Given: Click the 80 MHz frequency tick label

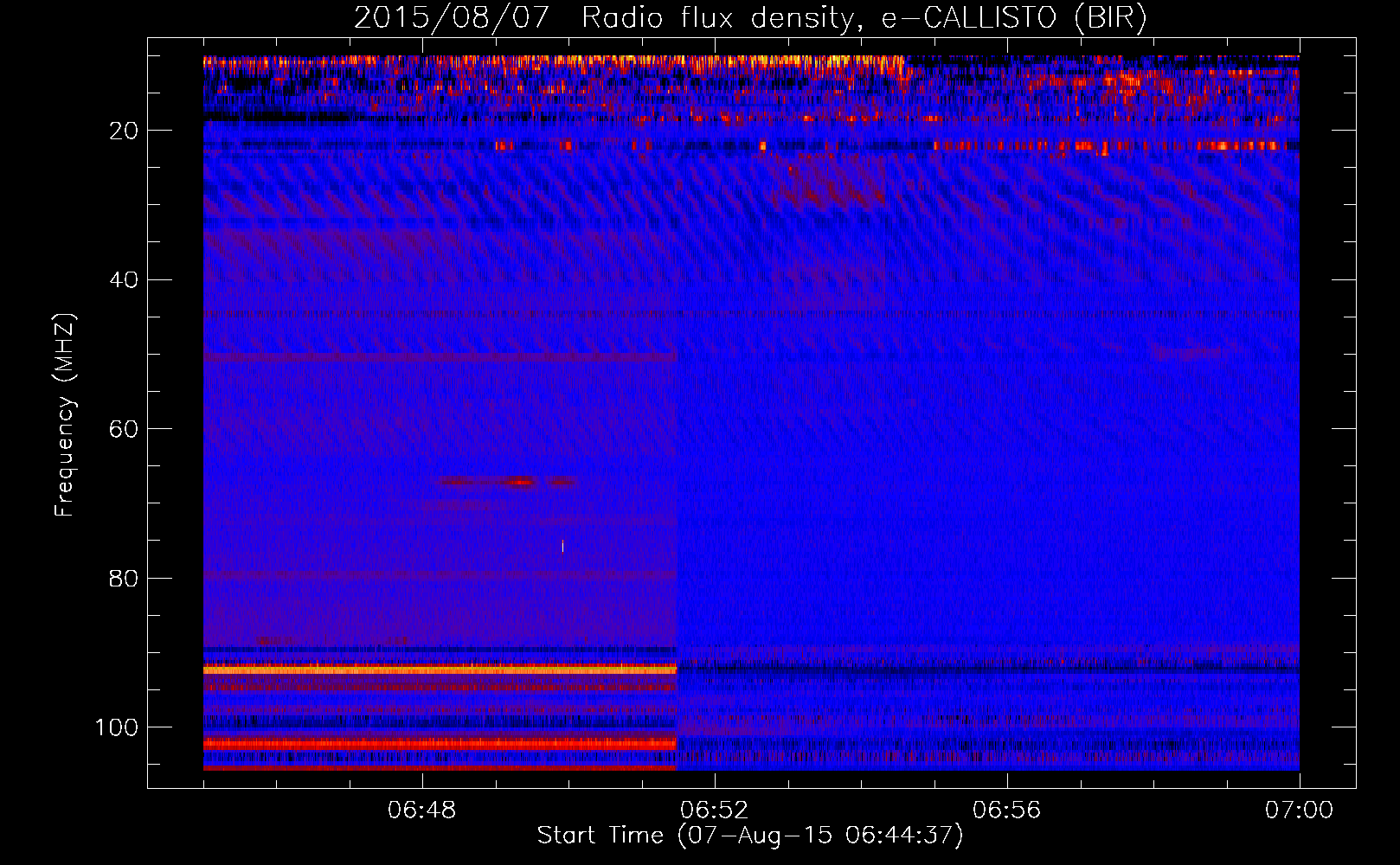Looking at the screenshot, I should 124,579.
